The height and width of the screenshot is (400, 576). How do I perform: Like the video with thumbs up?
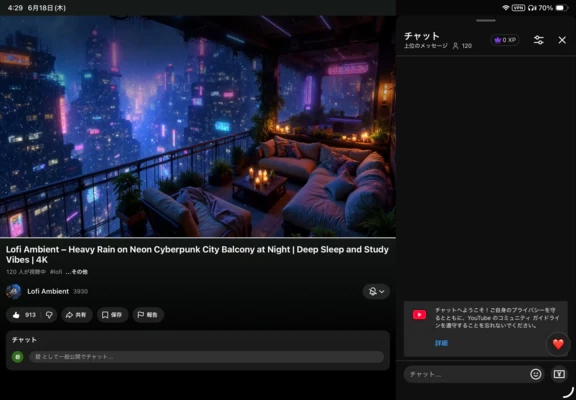click(24, 315)
